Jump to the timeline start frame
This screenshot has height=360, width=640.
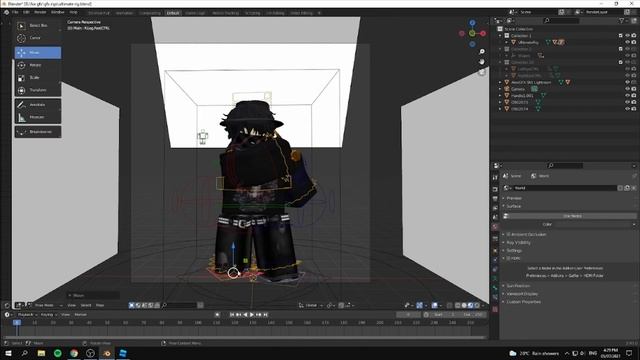[x=232, y=315]
